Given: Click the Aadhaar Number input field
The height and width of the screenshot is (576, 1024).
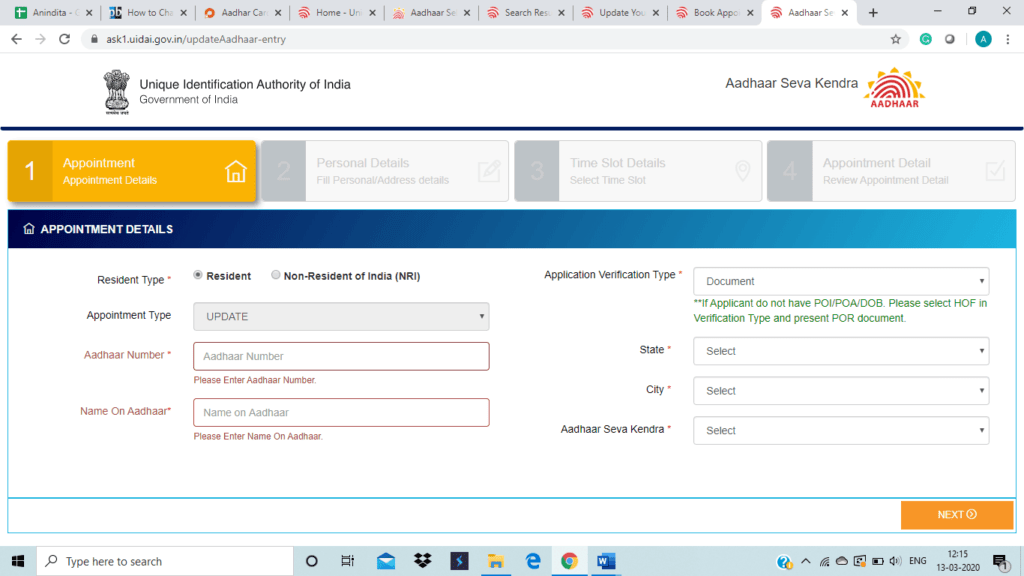Looking at the screenshot, I should pyautogui.click(x=341, y=356).
